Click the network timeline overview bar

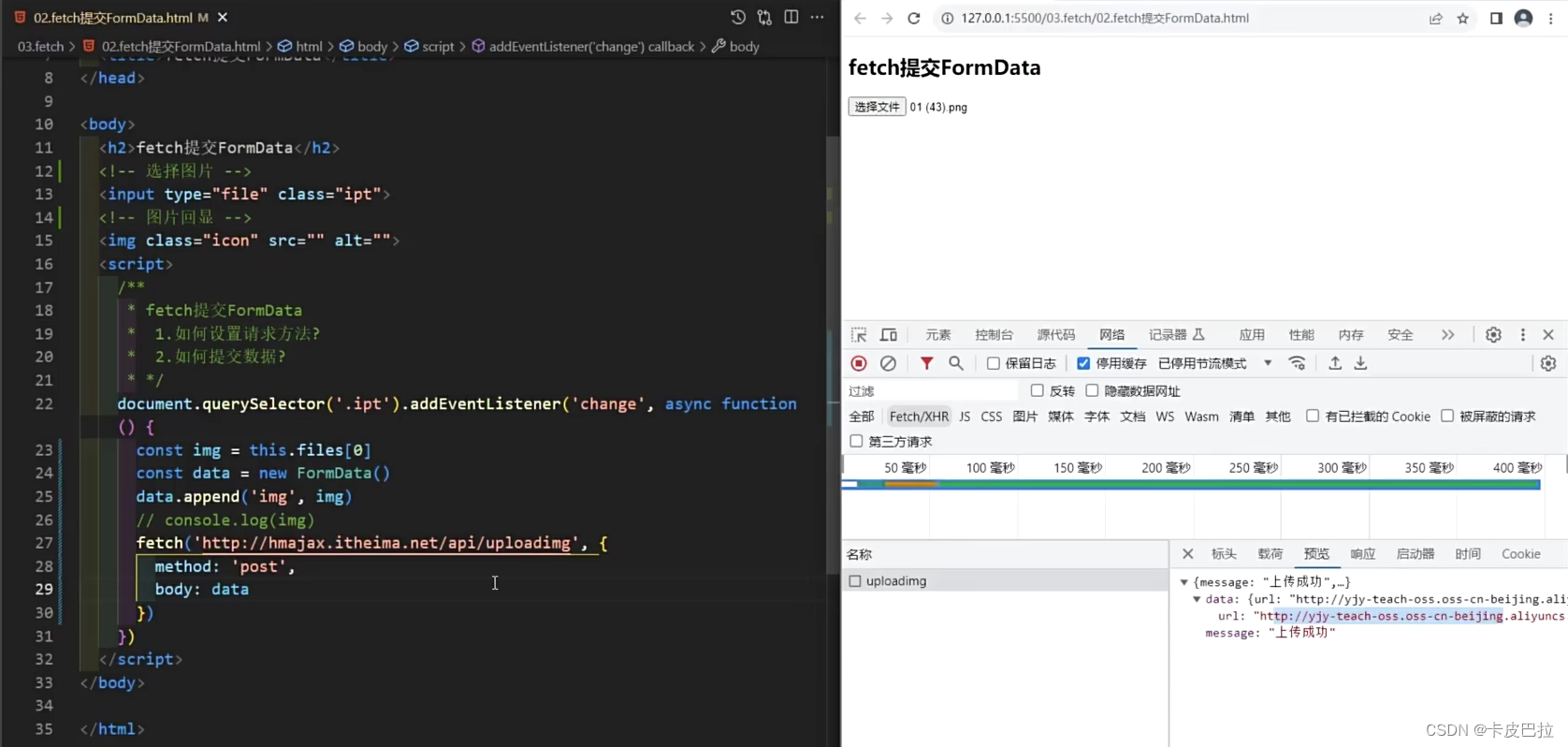click(1191, 484)
